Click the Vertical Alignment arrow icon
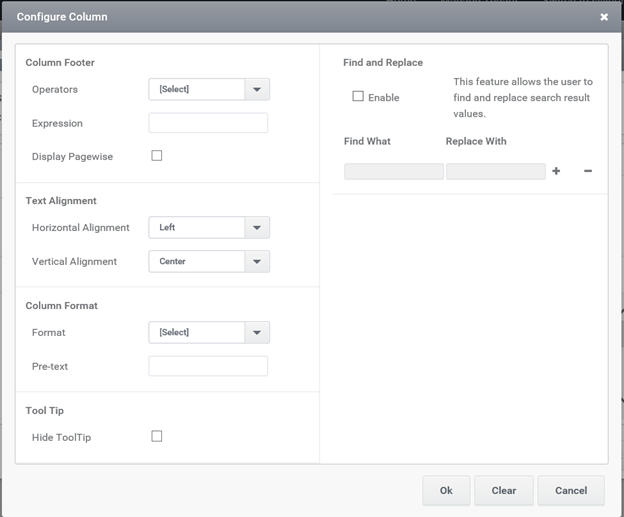 257,261
